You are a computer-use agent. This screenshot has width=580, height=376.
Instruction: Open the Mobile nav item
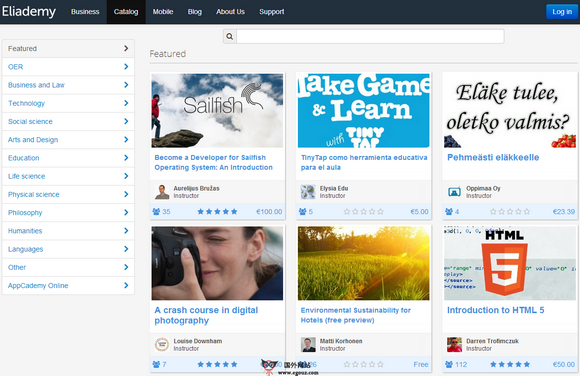click(x=163, y=12)
